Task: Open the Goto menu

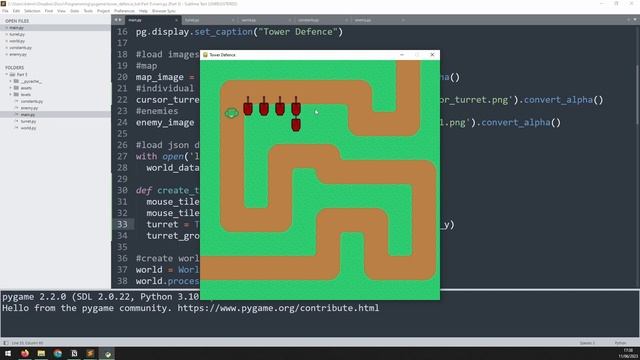Action: pyautogui.click(x=75, y=11)
